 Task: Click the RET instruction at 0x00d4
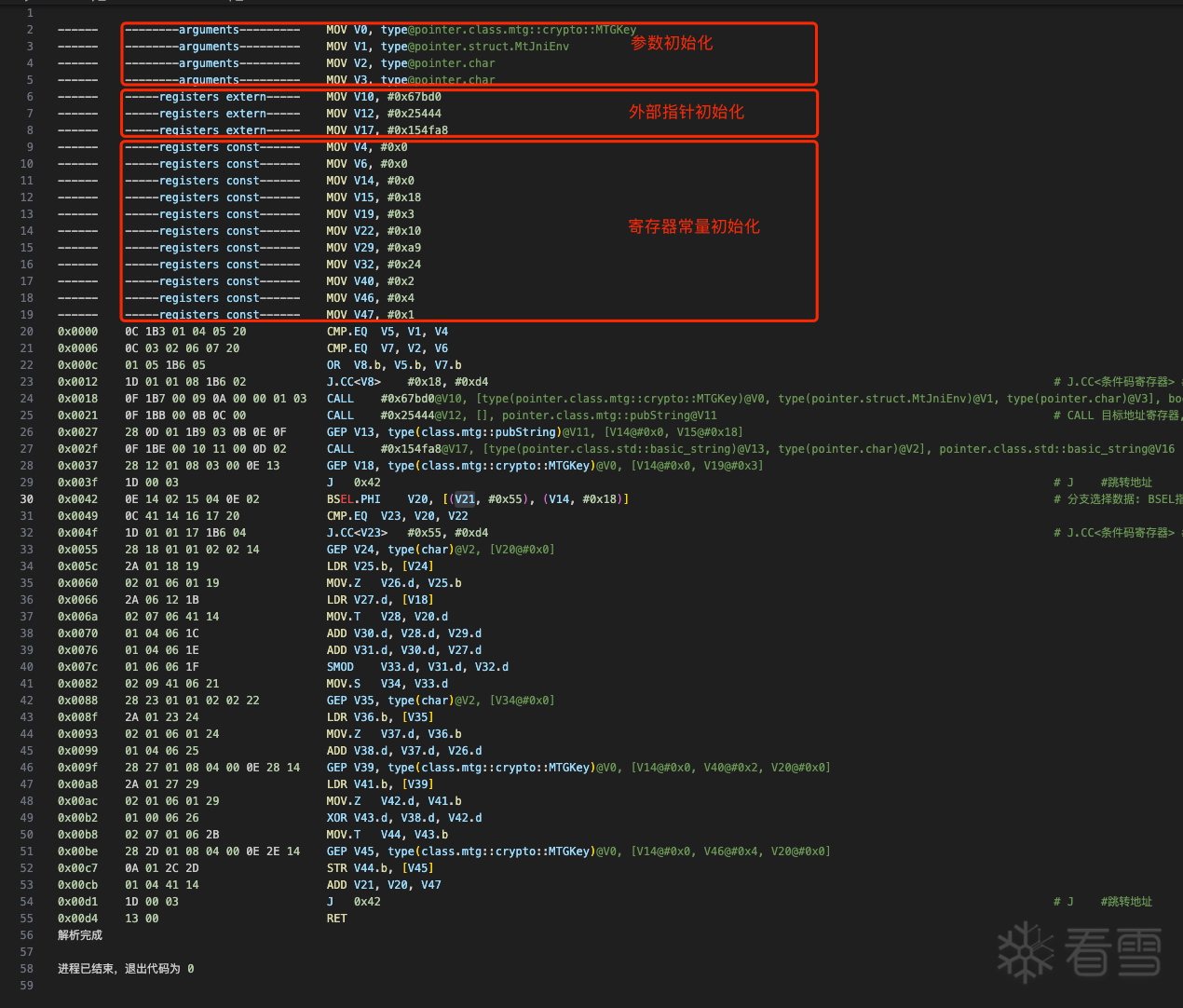pos(336,919)
